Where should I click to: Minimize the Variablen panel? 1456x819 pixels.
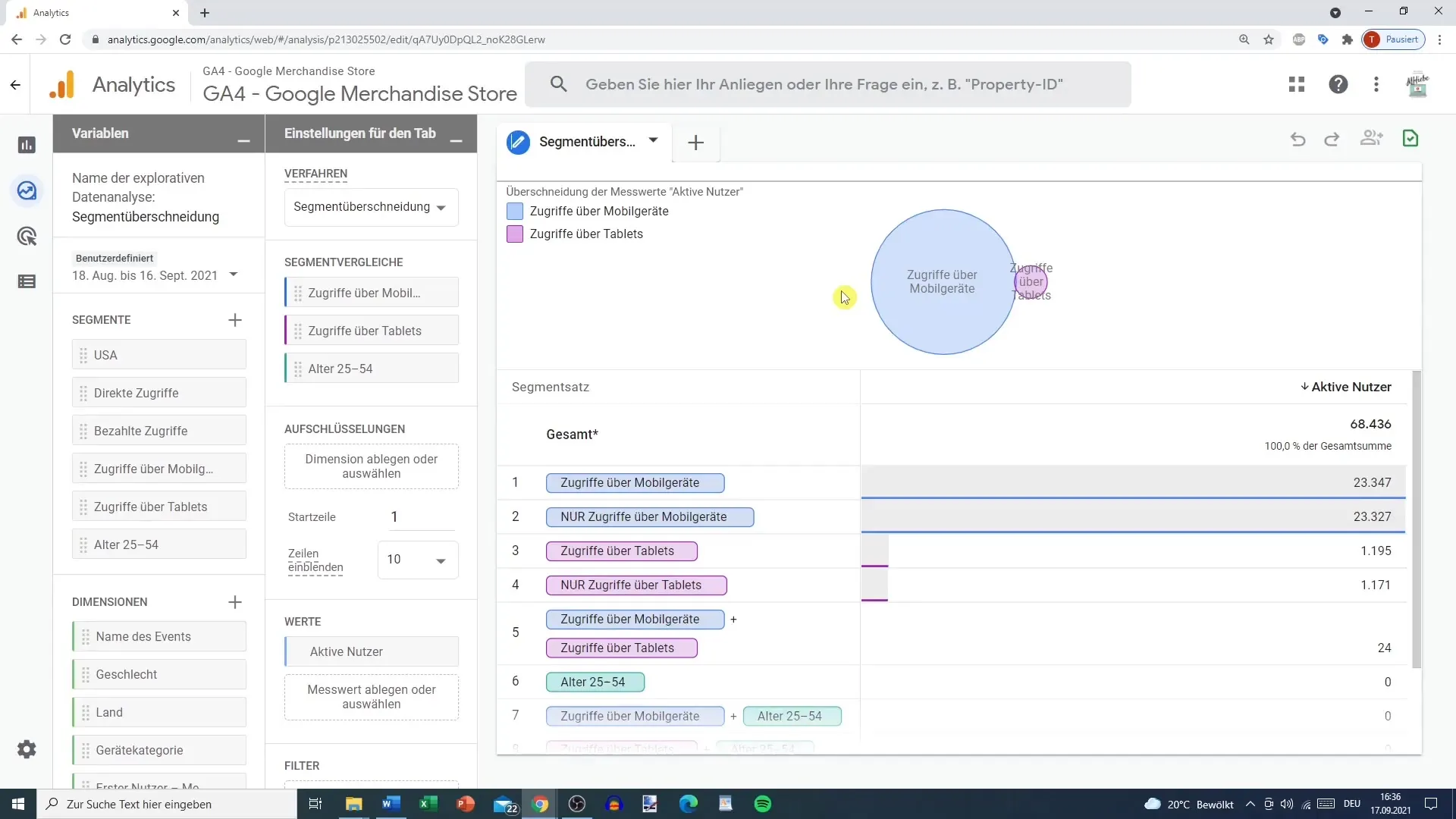pyautogui.click(x=243, y=140)
